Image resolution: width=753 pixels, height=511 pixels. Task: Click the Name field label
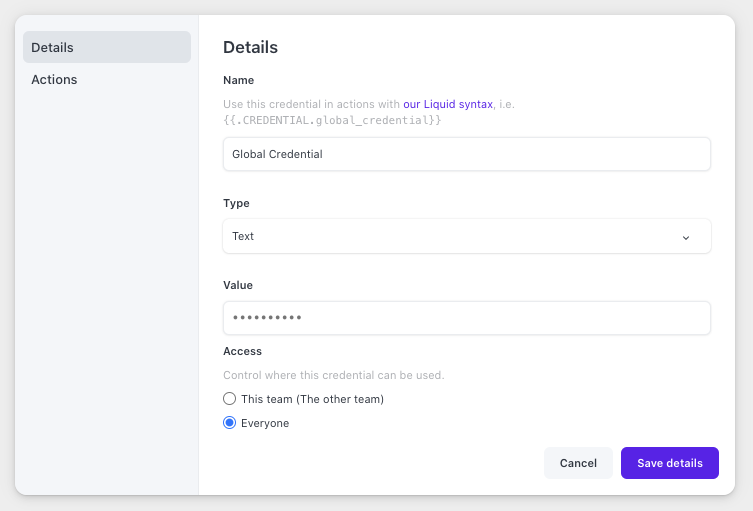(x=239, y=80)
